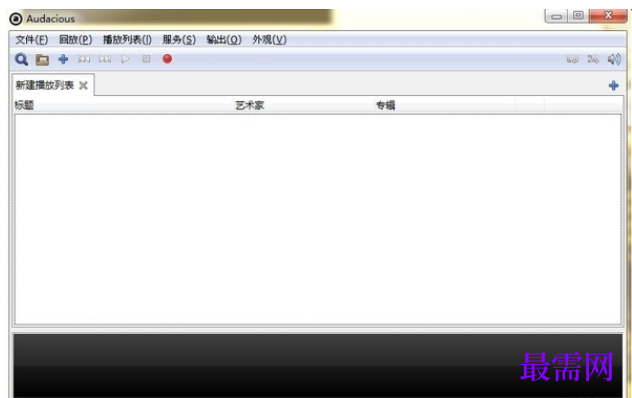Start playback with the play button
Image resolution: width=632 pixels, height=398 pixels.
[125, 59]
